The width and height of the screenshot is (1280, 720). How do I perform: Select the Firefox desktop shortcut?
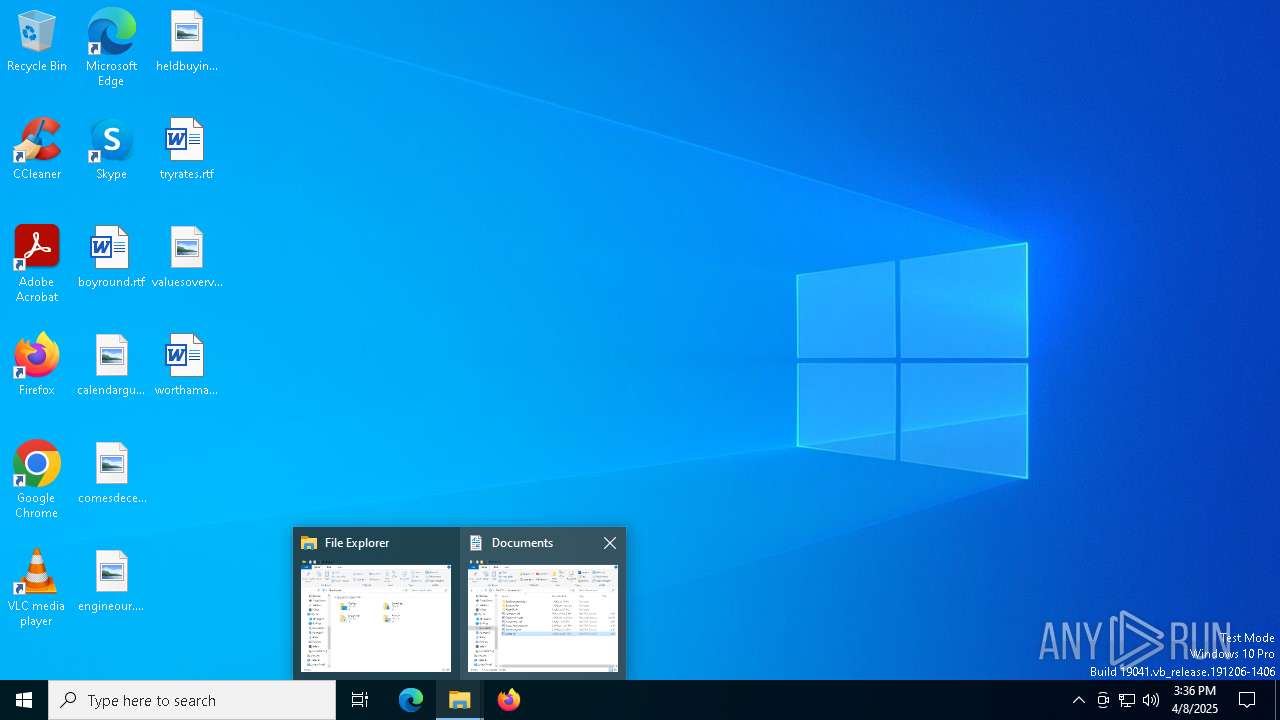pyautogui.click(x=37, y=366)
